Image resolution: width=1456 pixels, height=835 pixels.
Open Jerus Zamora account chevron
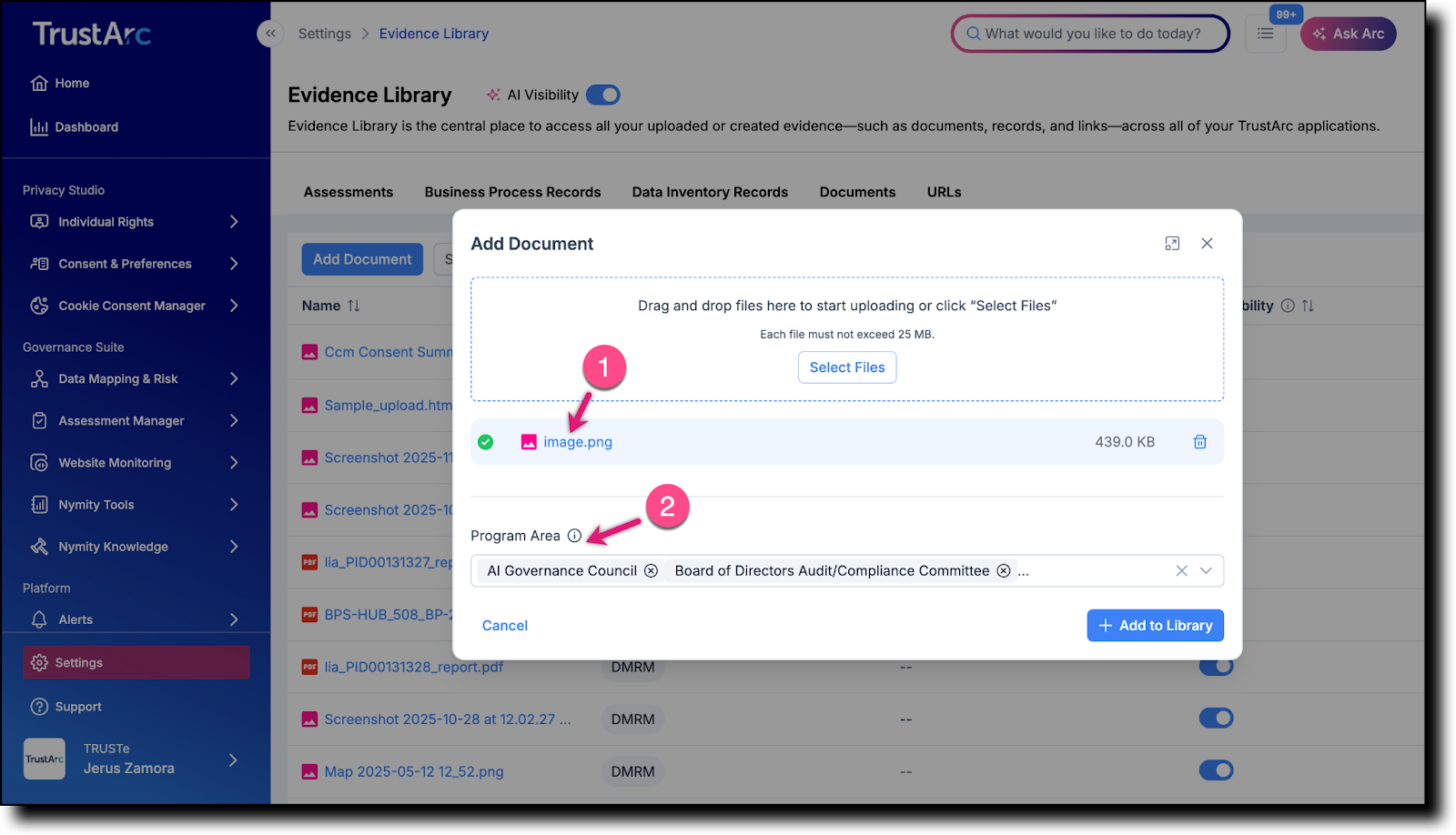pyautogui.click(x=233, y=760)
